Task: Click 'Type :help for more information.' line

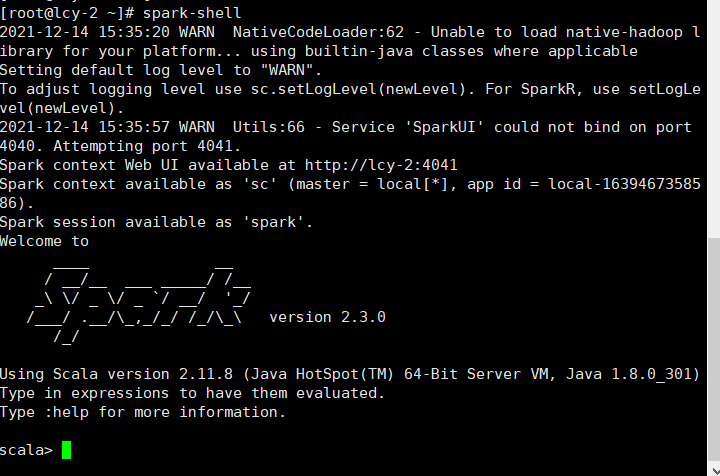Action: 143,412
